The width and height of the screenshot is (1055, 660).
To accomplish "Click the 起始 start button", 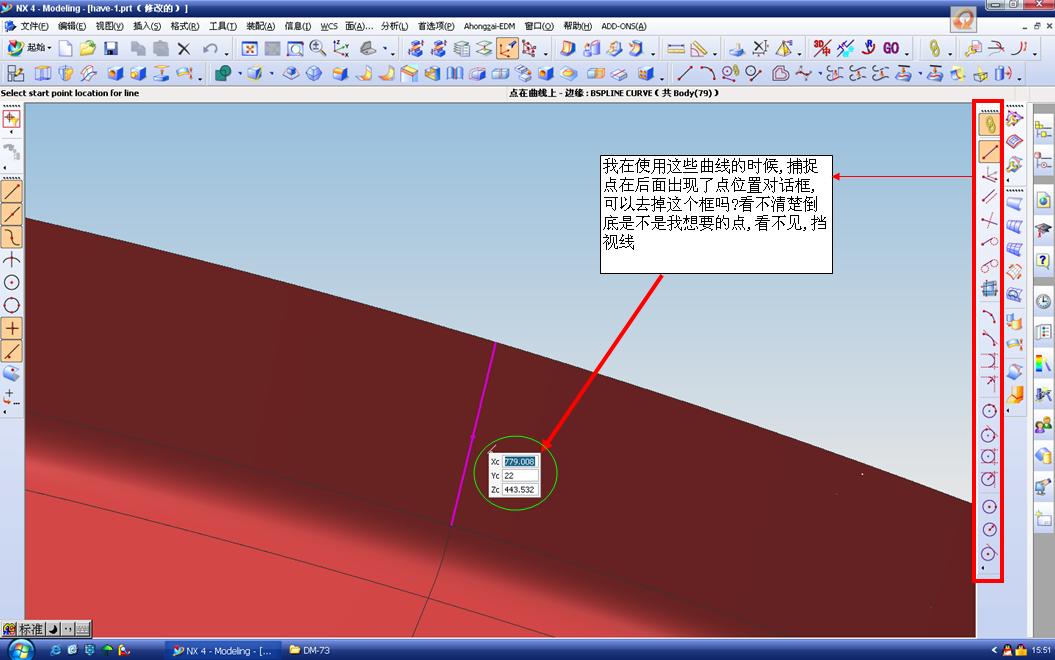I will 28,48.
